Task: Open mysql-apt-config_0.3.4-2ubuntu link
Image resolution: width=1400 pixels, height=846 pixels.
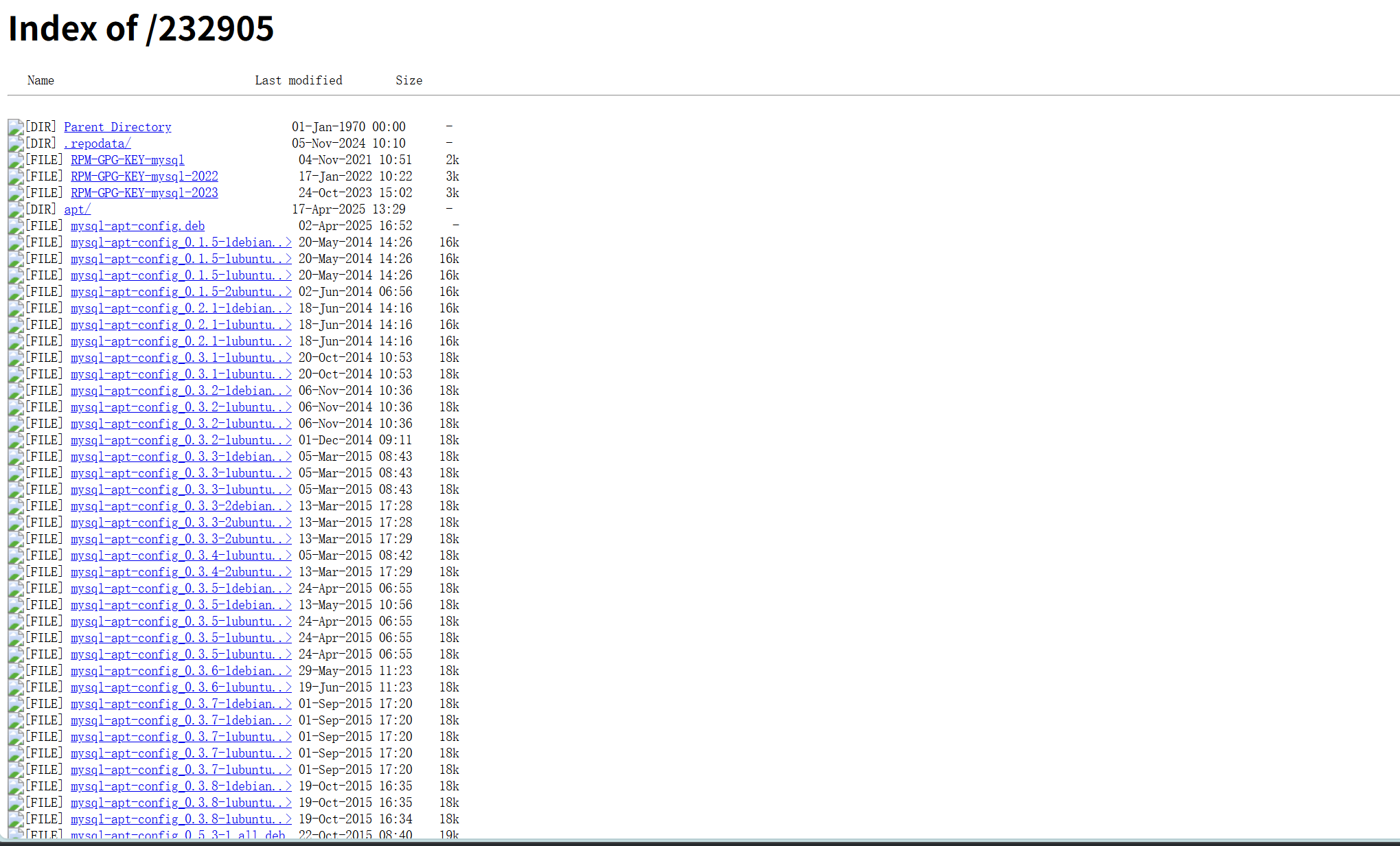Action: tap(181, 572)
